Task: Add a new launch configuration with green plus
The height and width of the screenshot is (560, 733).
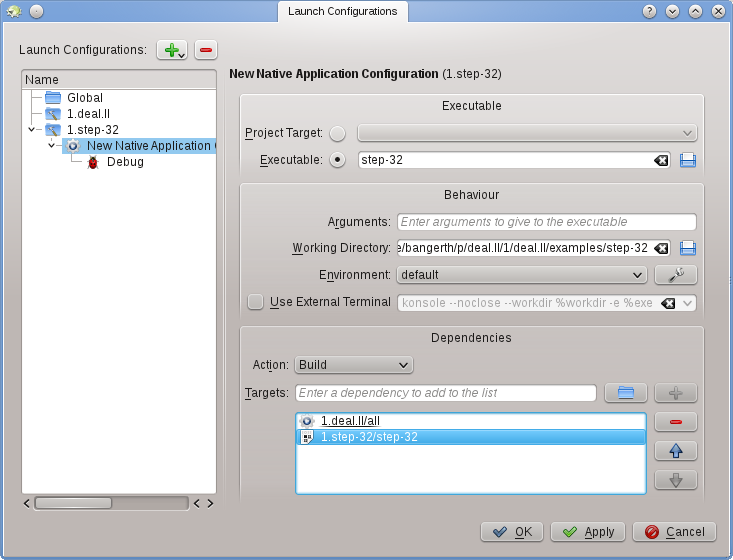Action: click(172, 50)
